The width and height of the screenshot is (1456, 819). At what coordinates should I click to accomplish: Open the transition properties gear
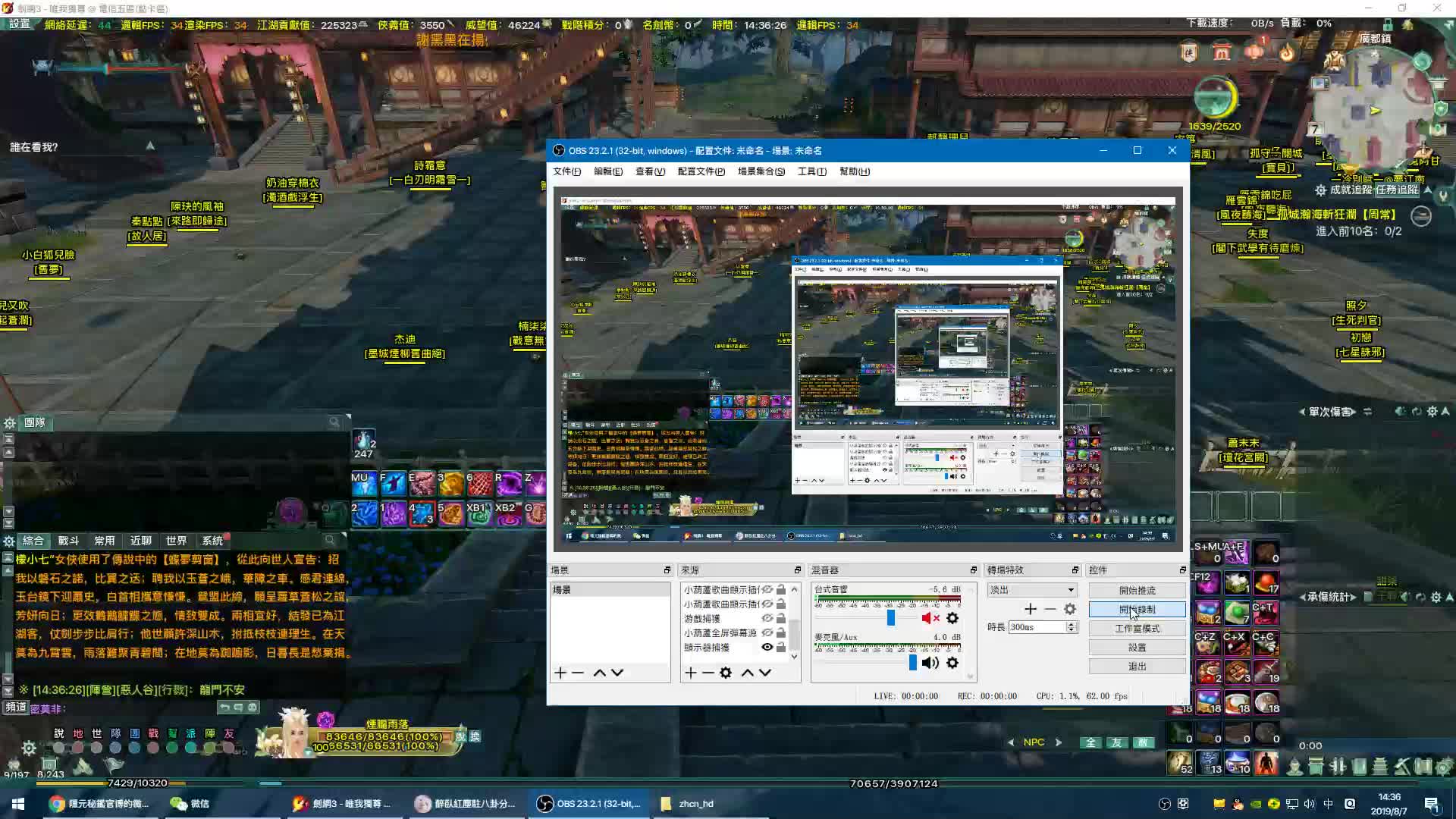tap(1070, 609)
